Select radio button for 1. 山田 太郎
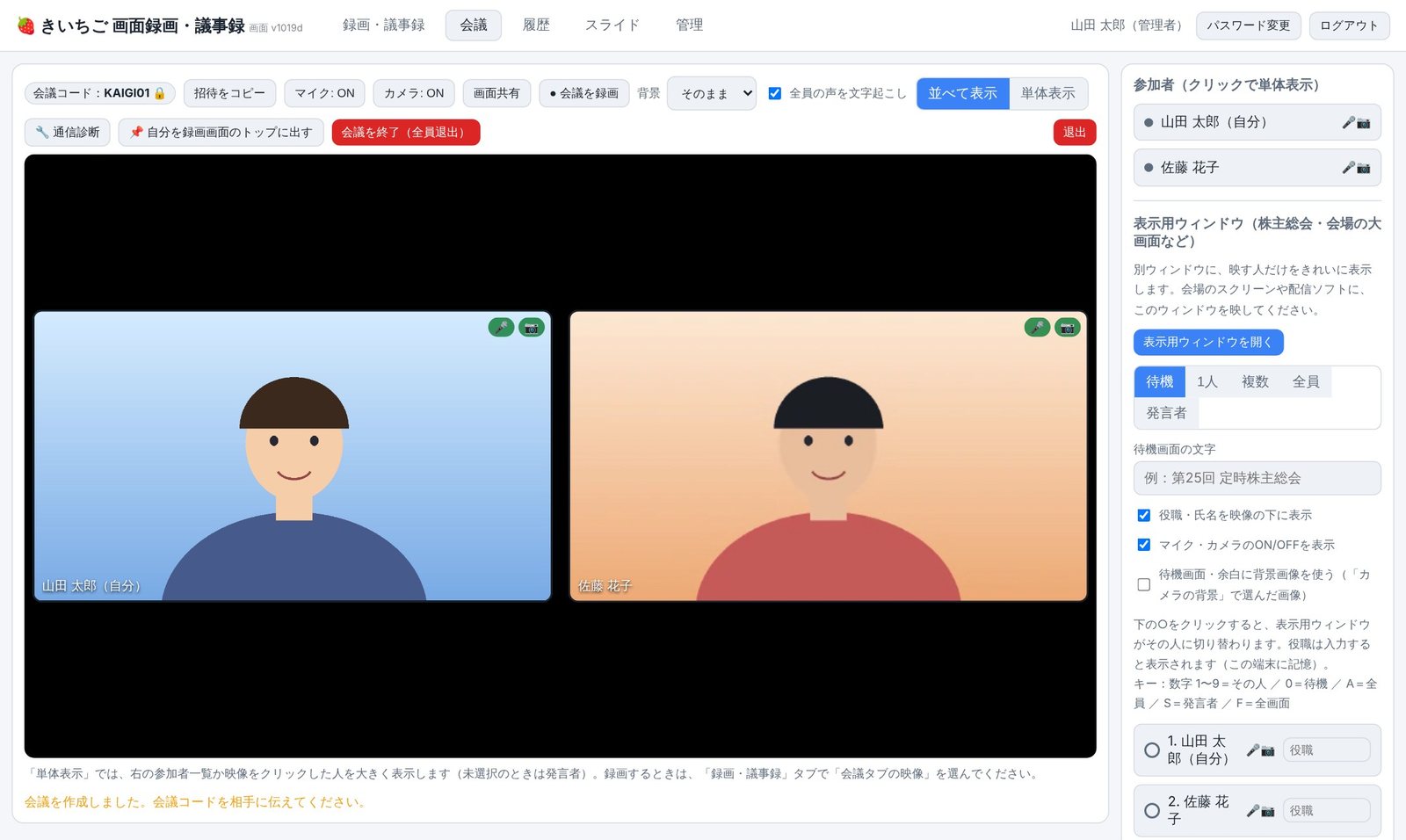 coord(1152,750)
